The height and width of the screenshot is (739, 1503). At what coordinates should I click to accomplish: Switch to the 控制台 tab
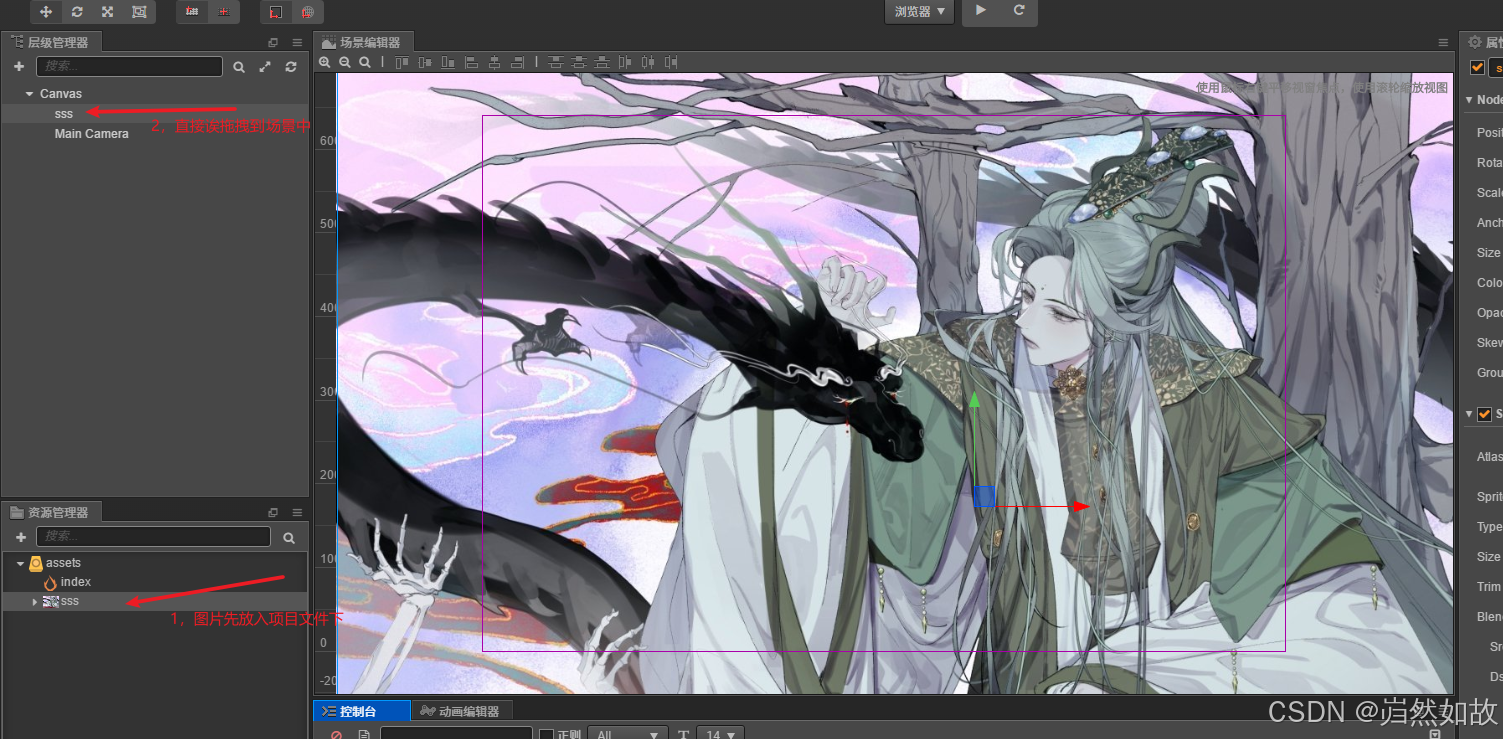pos(362,711)
